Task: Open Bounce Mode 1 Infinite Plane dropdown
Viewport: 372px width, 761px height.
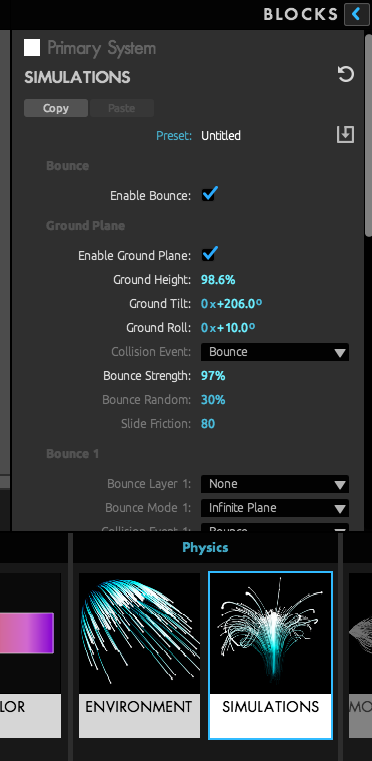Action: tap(275, 508)
